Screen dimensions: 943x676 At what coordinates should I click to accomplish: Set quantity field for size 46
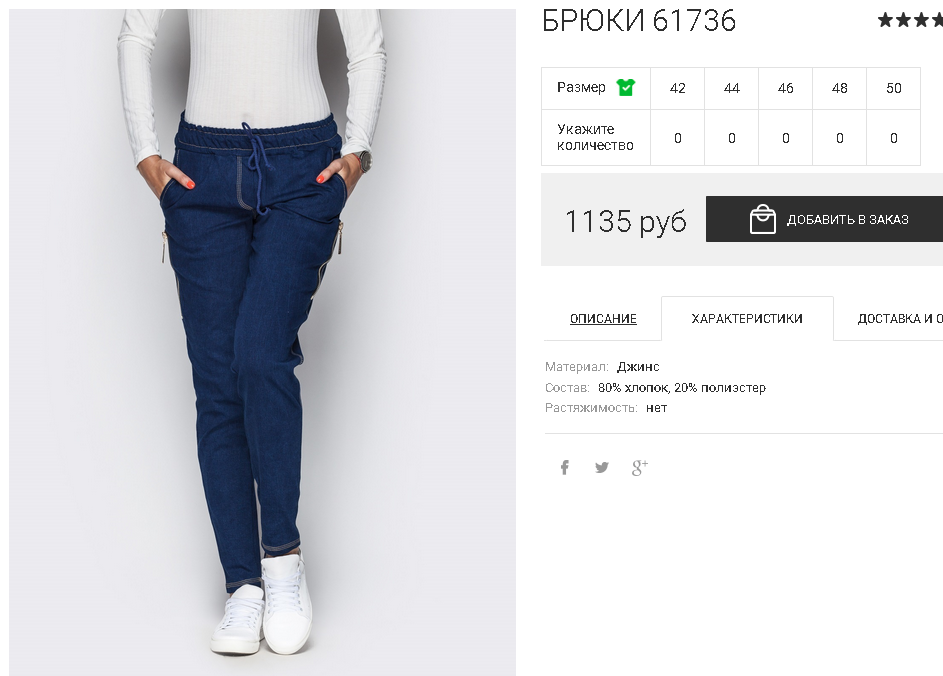785,138
